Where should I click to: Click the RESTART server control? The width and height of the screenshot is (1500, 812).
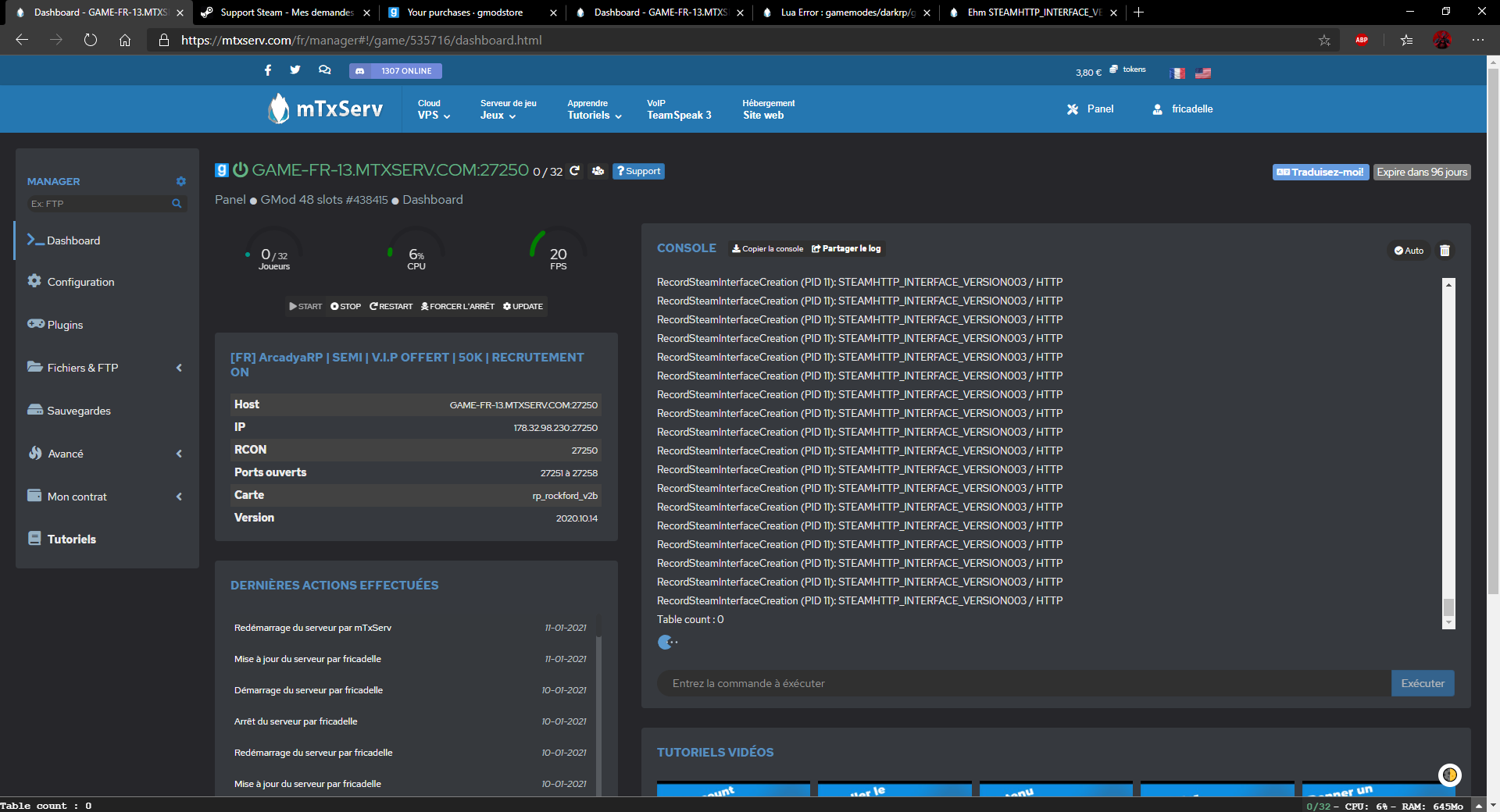(x=391, y=306)
